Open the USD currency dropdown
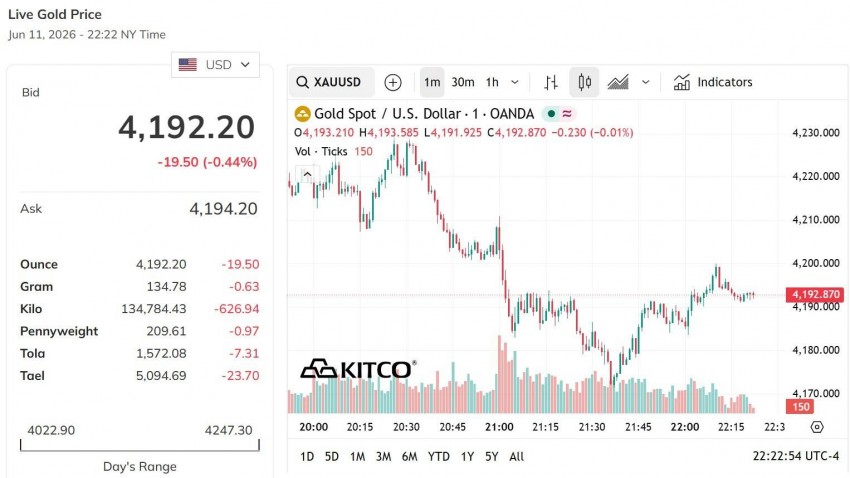 (x=215, y=65)
